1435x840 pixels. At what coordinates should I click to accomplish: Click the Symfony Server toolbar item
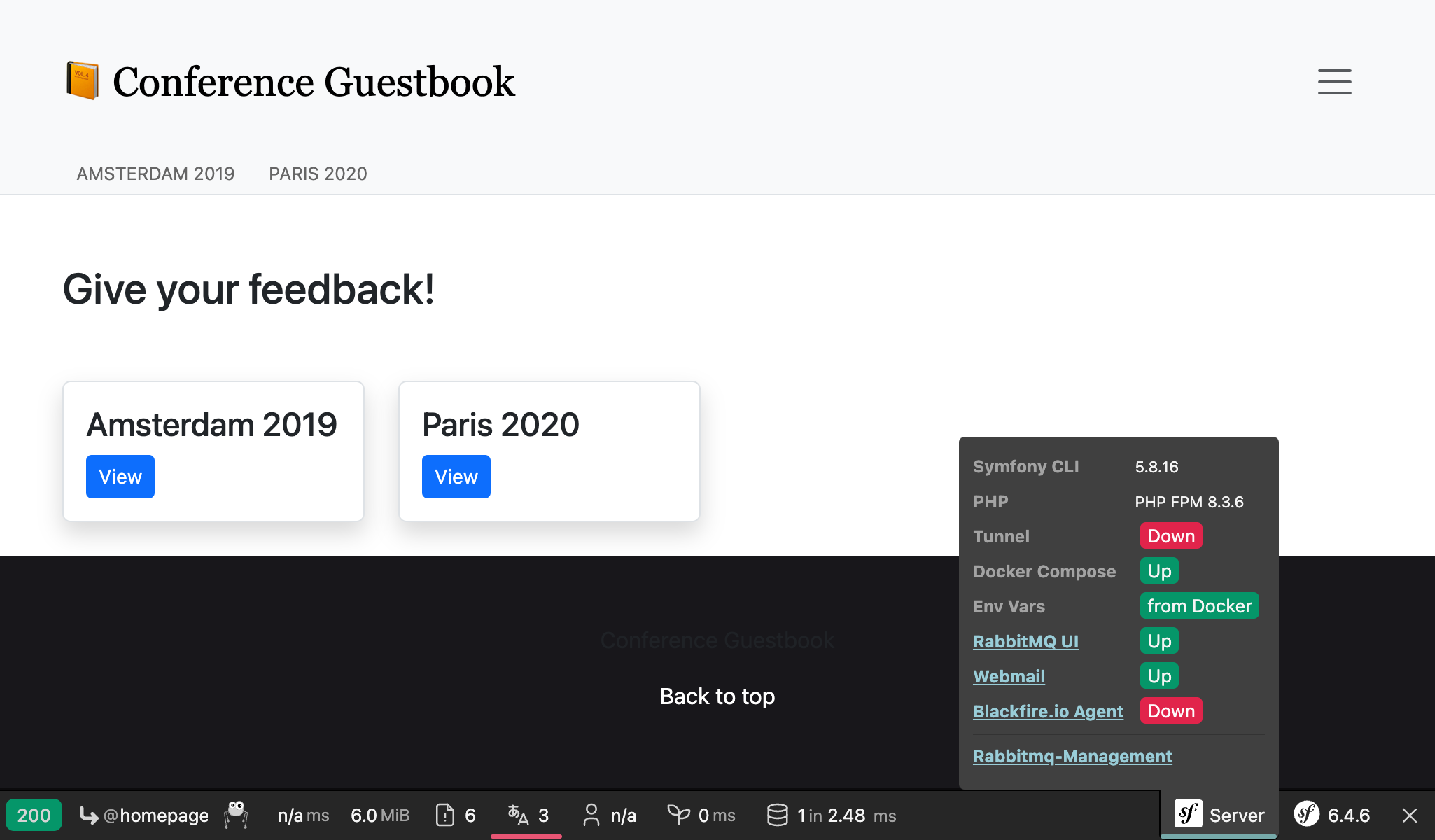1219,815
